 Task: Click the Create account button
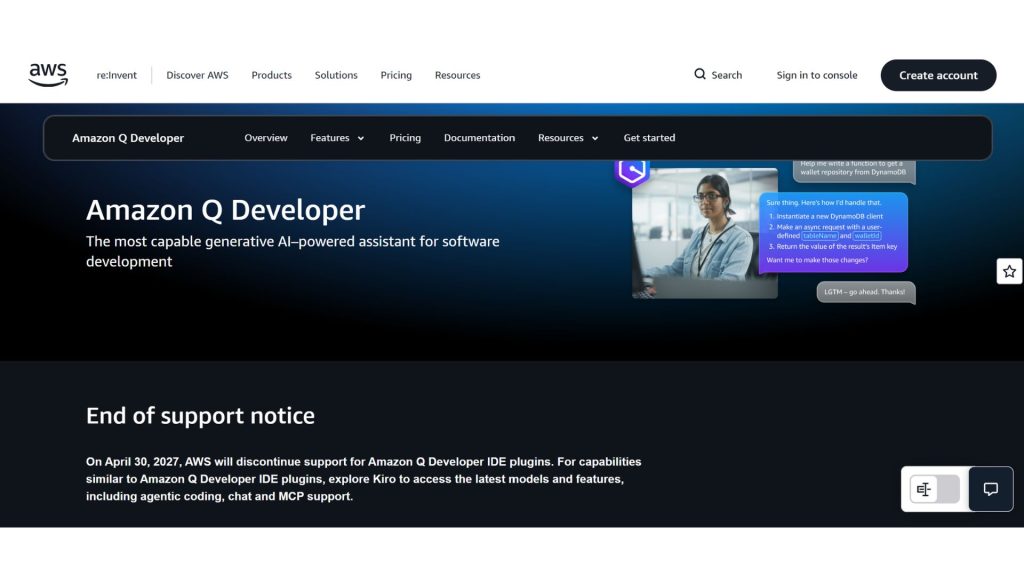(938, 75)
